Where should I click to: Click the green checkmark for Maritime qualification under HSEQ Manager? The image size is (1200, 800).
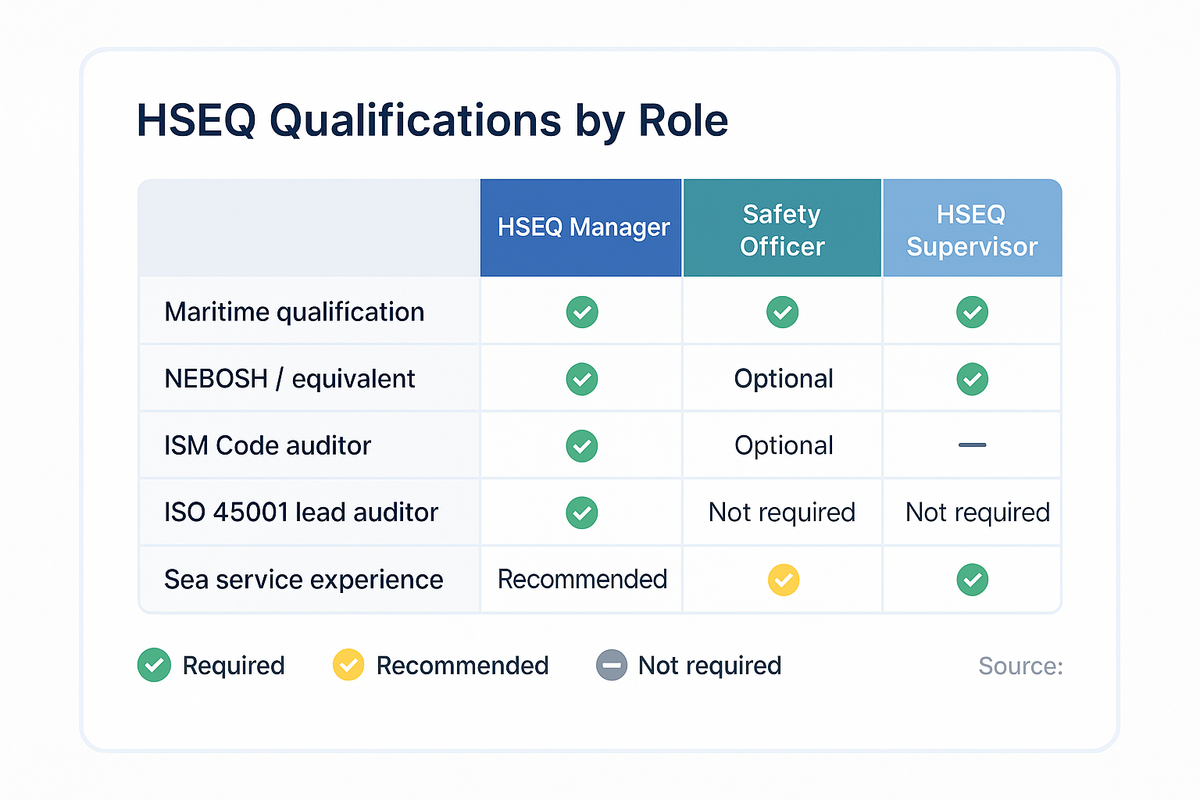[582, 311]
